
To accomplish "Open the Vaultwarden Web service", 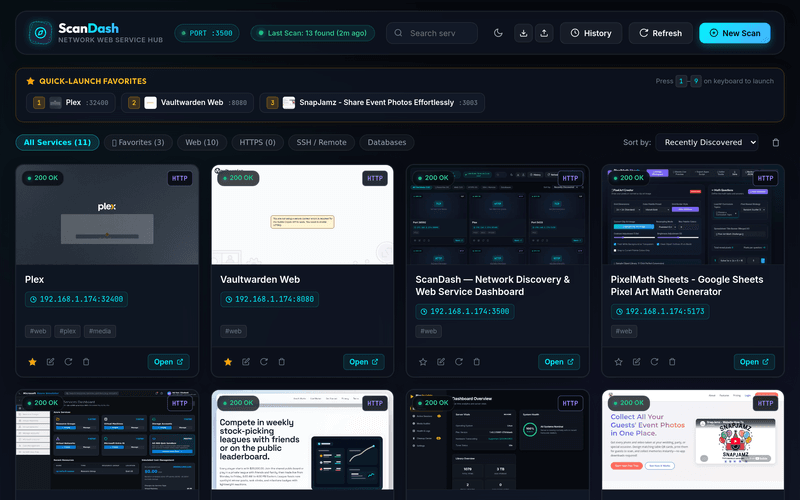I will 364,362.
